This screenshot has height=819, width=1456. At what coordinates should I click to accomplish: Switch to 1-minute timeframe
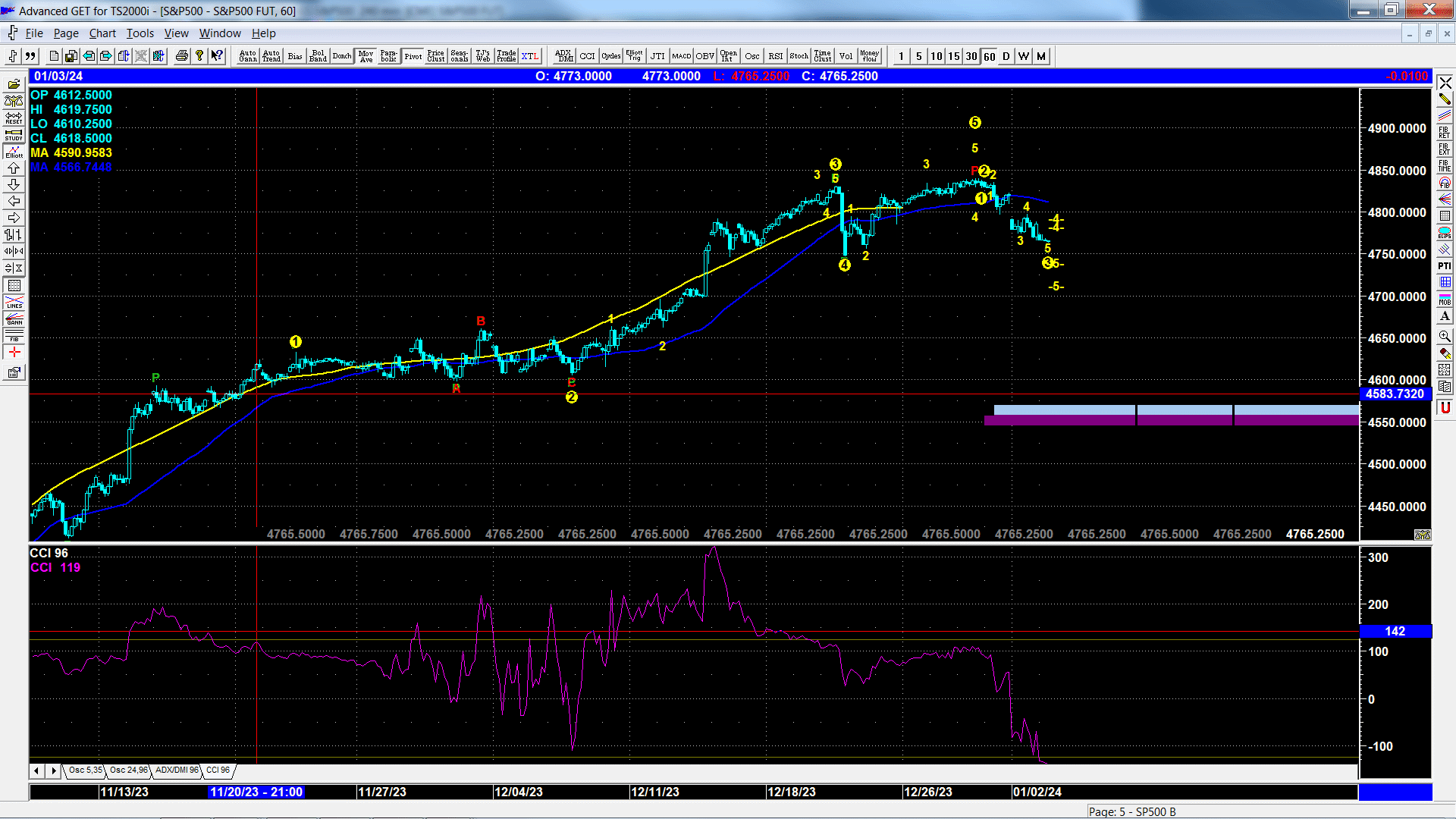point(902,56)
